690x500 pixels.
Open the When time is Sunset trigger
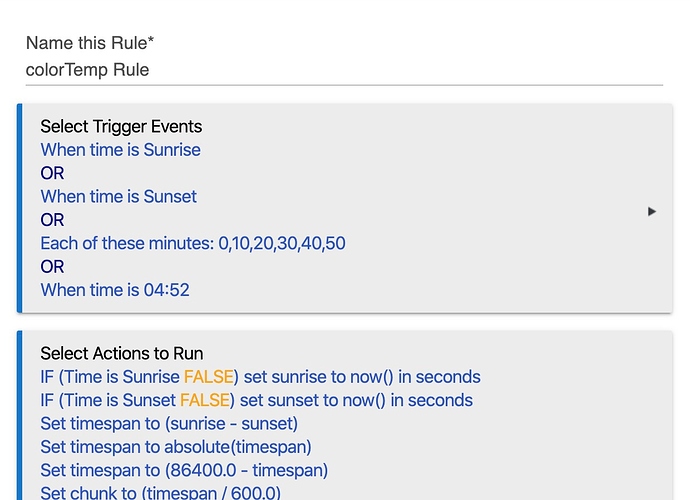(119, 197)
